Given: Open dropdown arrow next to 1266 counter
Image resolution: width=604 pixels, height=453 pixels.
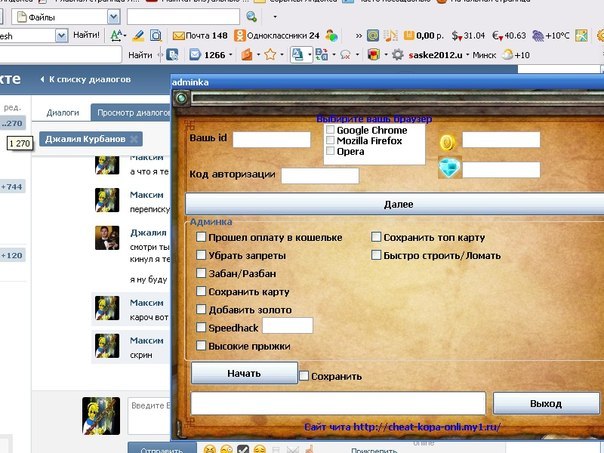Looking at the screenshot, I should point(231,55).
